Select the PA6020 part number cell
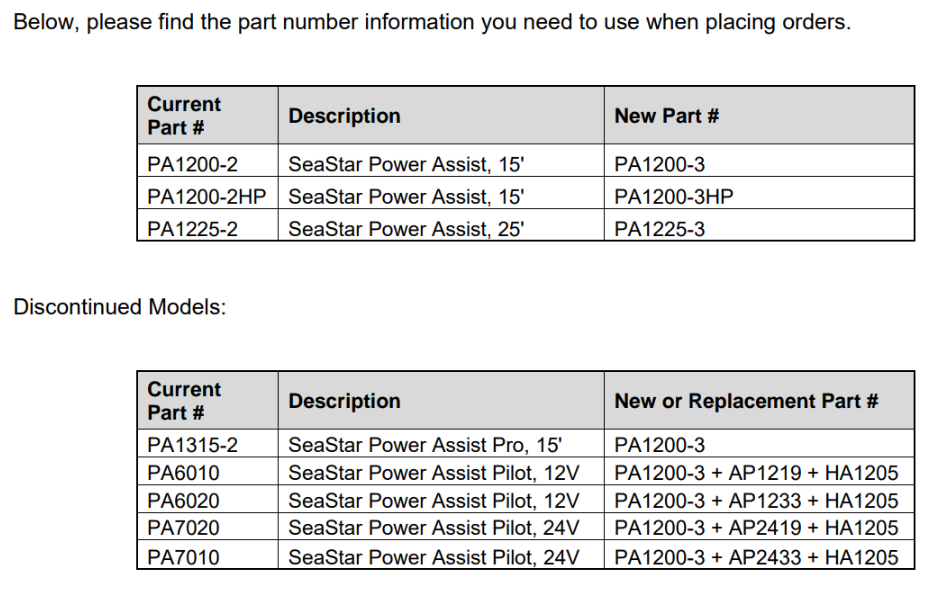934x609 pixels. click(183, 501)
